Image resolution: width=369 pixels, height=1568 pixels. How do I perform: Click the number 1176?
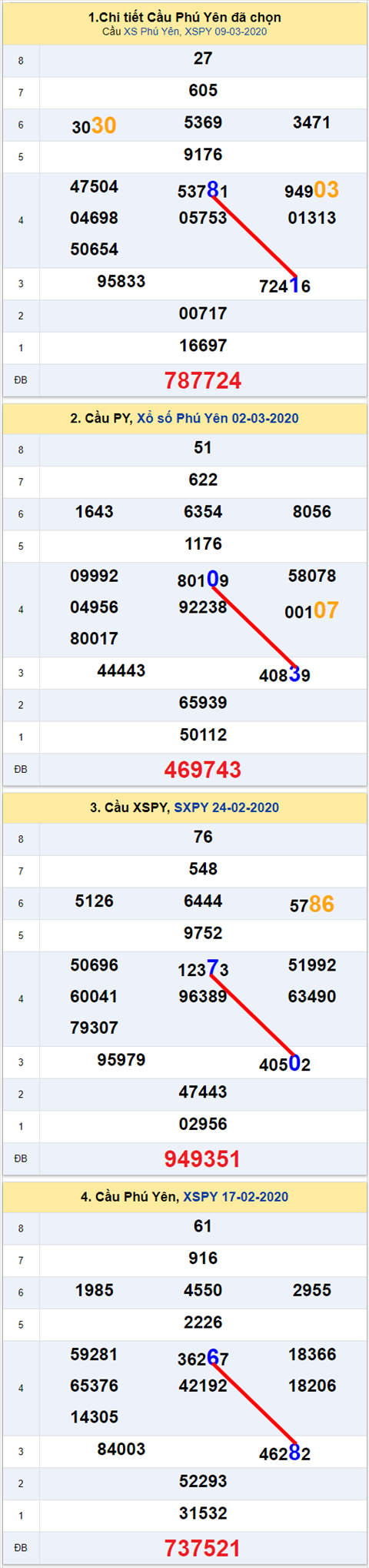point(203,544)
